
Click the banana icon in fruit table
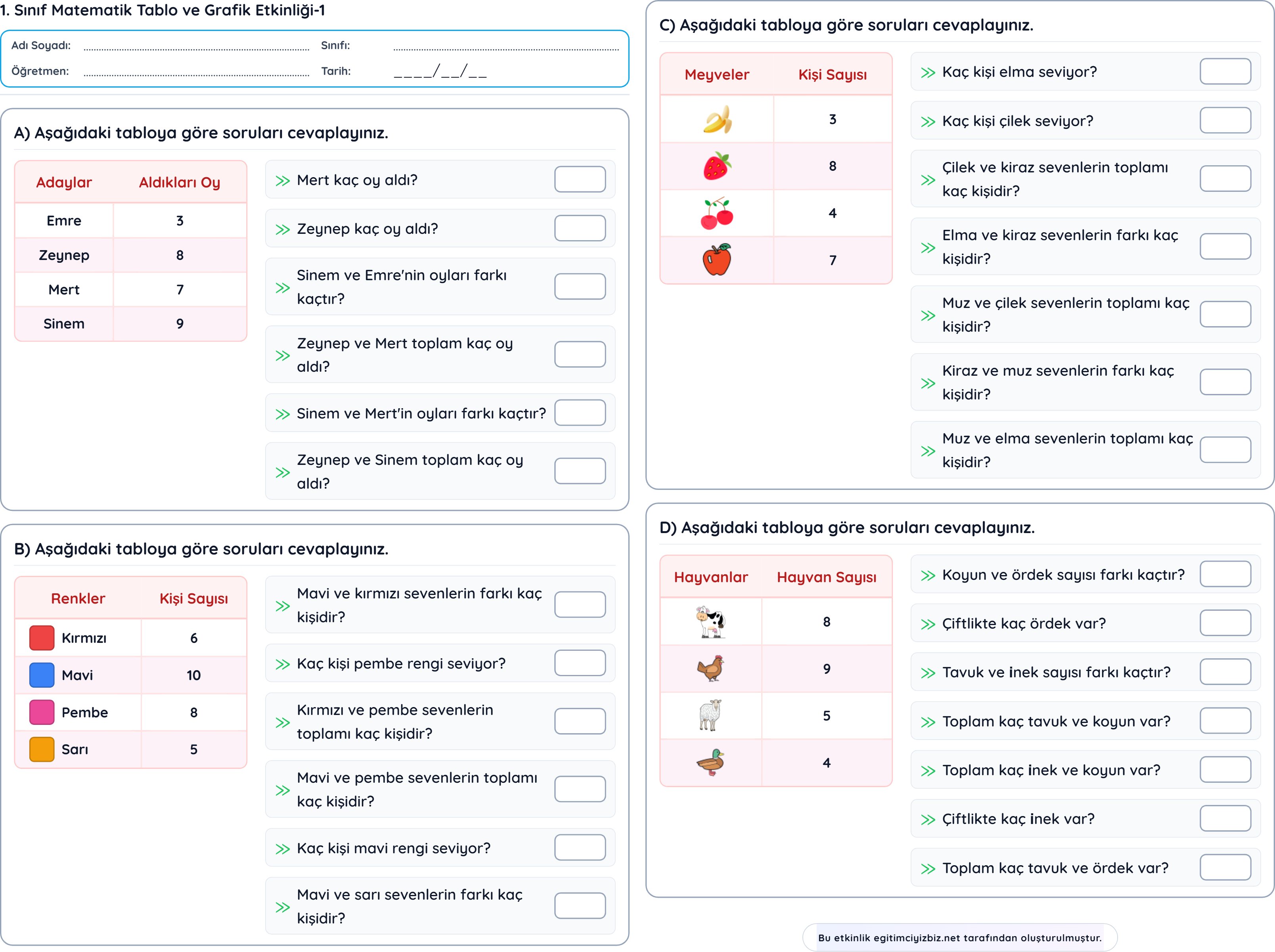click(717, 119)
